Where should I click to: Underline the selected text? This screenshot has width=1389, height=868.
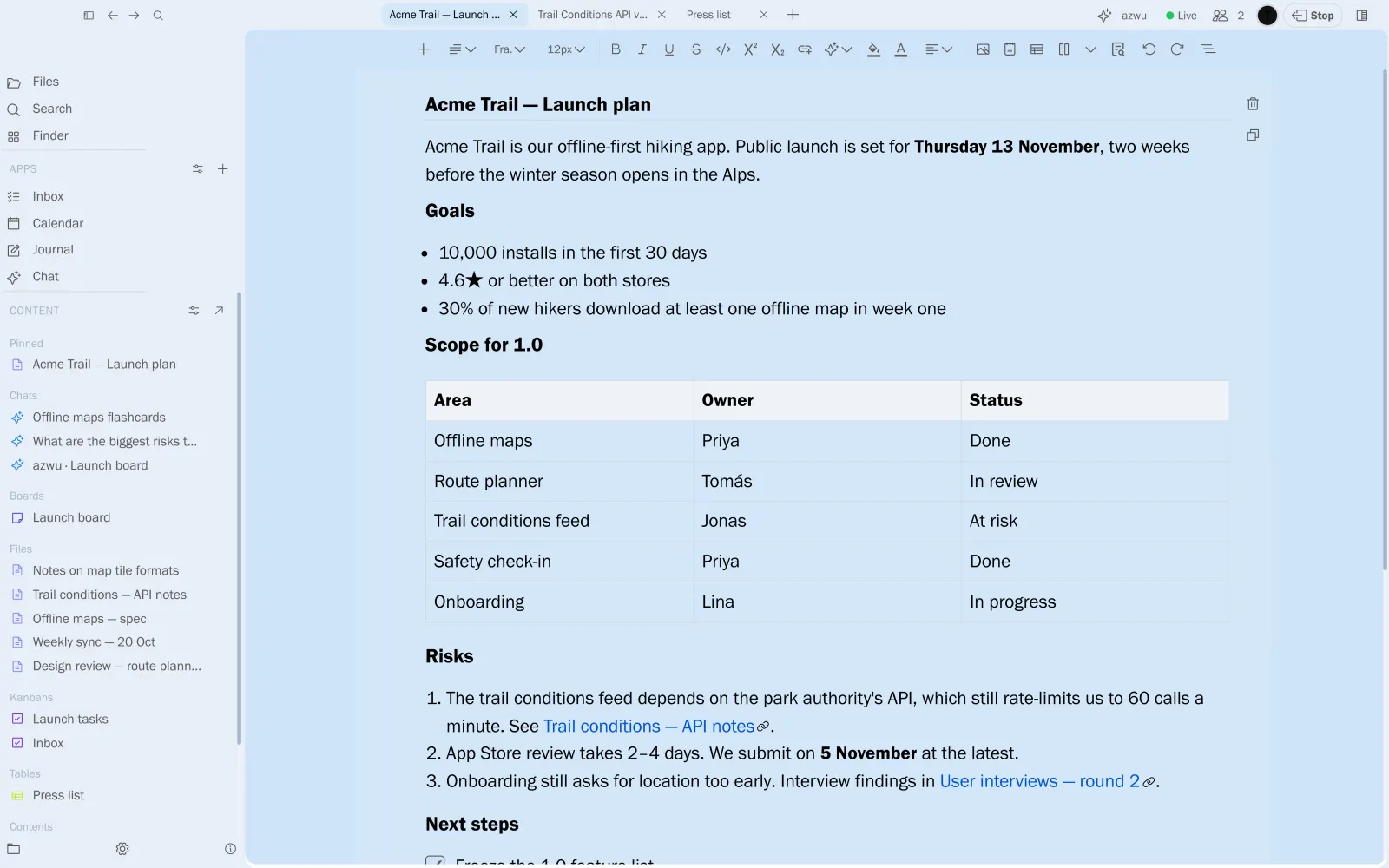669,49
